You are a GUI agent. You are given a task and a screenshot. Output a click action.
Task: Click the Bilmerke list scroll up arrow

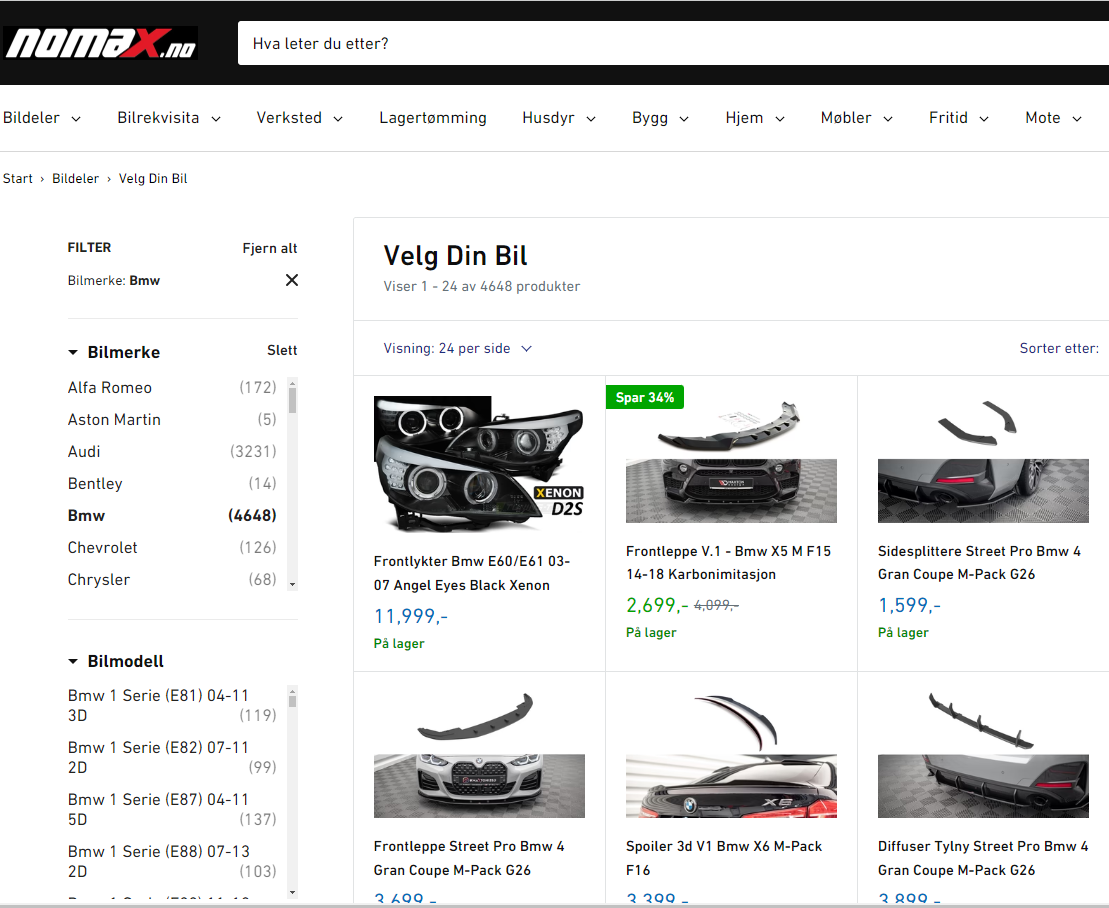click(x=292, y=383)
